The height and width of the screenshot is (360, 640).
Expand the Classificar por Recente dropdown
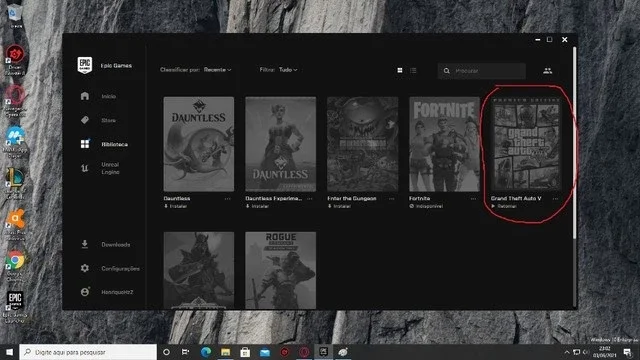(218, 70)
